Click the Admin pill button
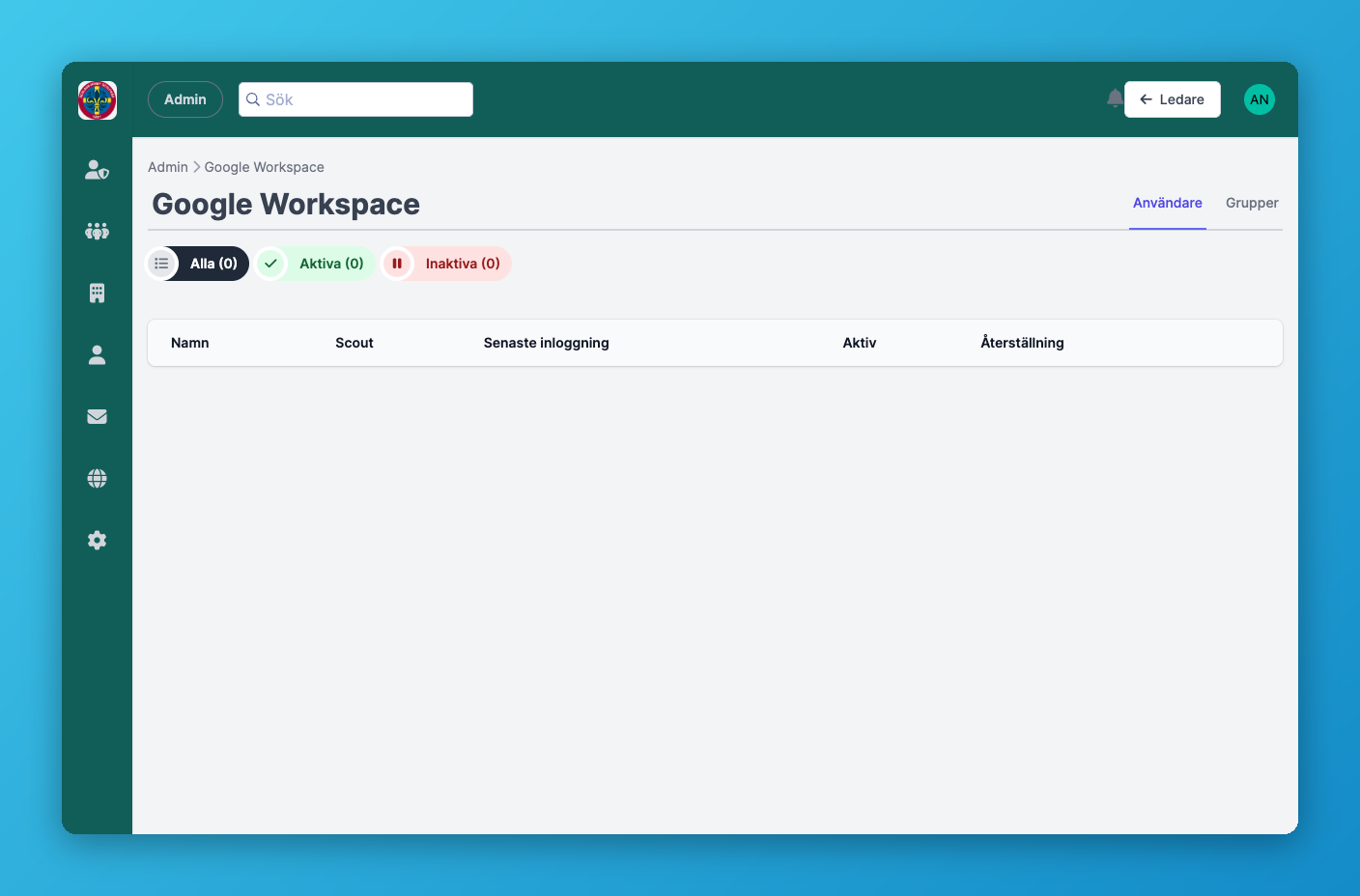 (x=185, y=99)
